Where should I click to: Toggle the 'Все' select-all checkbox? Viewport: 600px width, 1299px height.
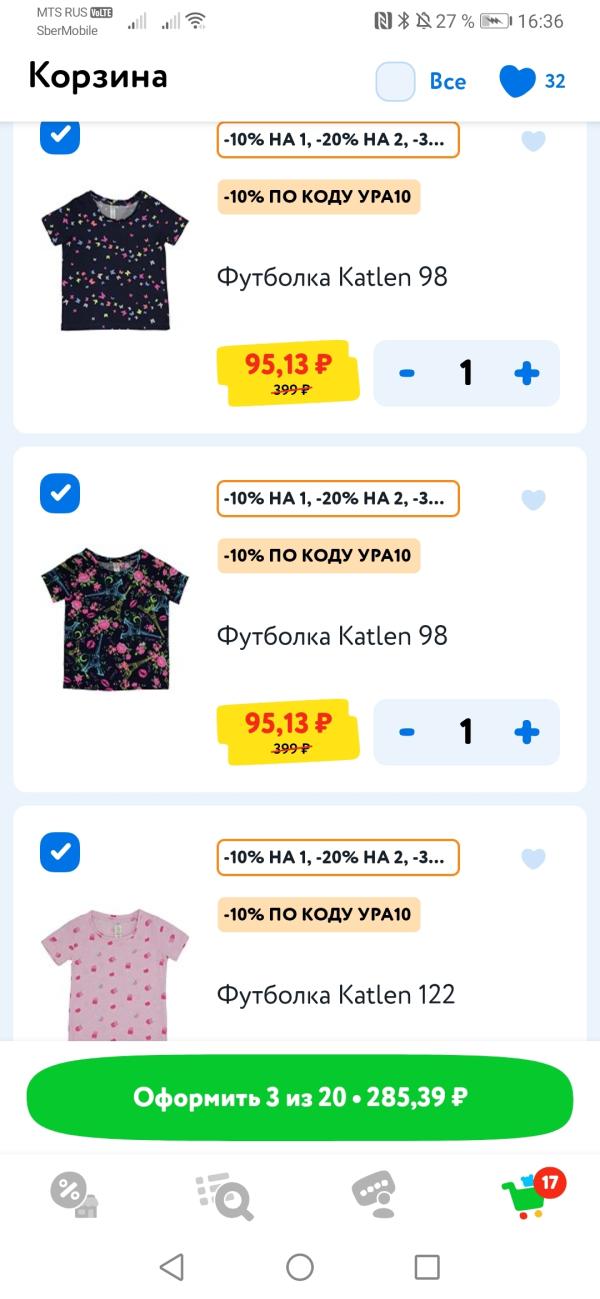pos(396,82)
